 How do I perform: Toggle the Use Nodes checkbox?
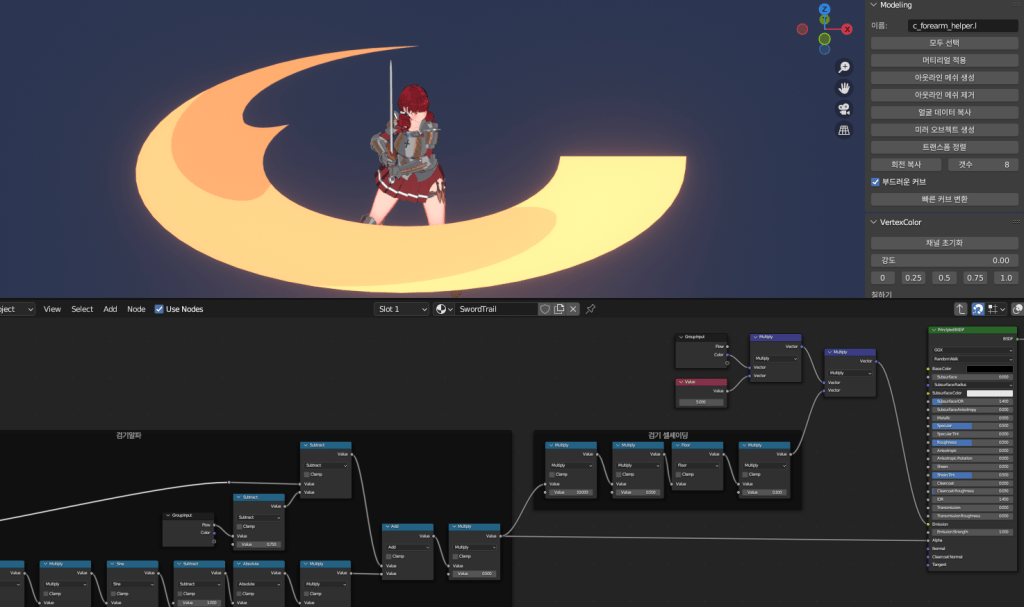coord(160,309)
